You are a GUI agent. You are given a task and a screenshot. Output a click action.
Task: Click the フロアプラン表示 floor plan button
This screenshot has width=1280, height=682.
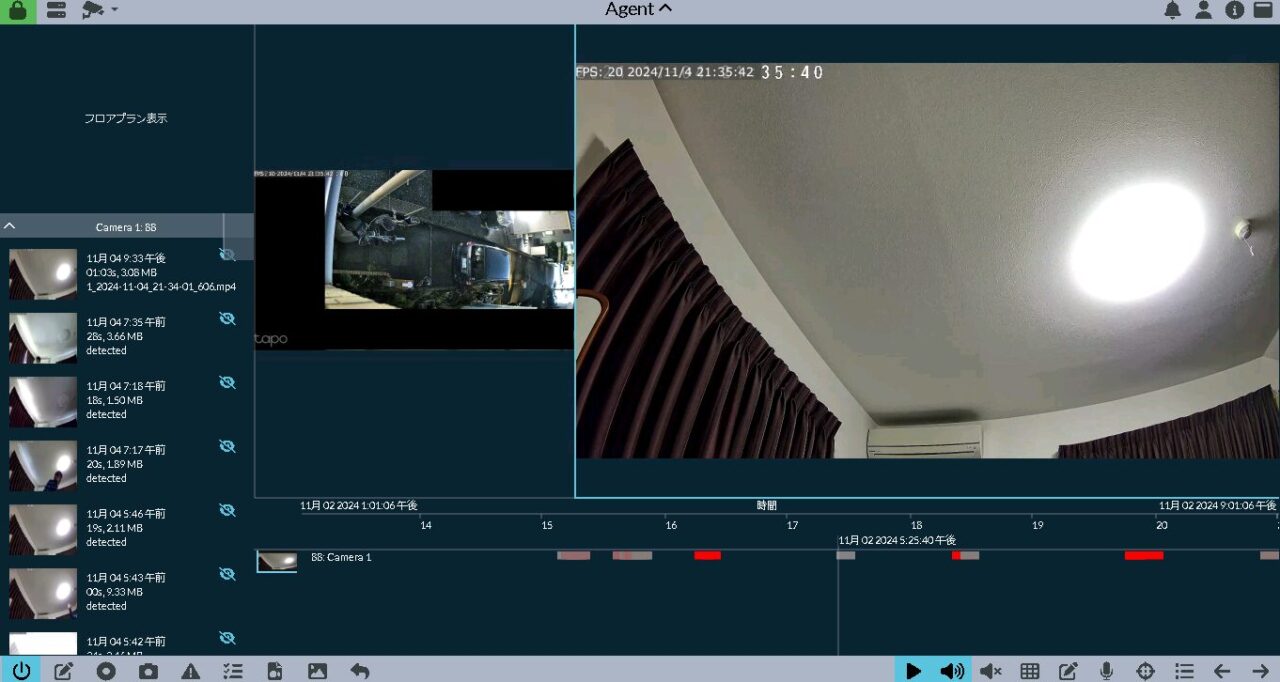[x=127, y=117]
